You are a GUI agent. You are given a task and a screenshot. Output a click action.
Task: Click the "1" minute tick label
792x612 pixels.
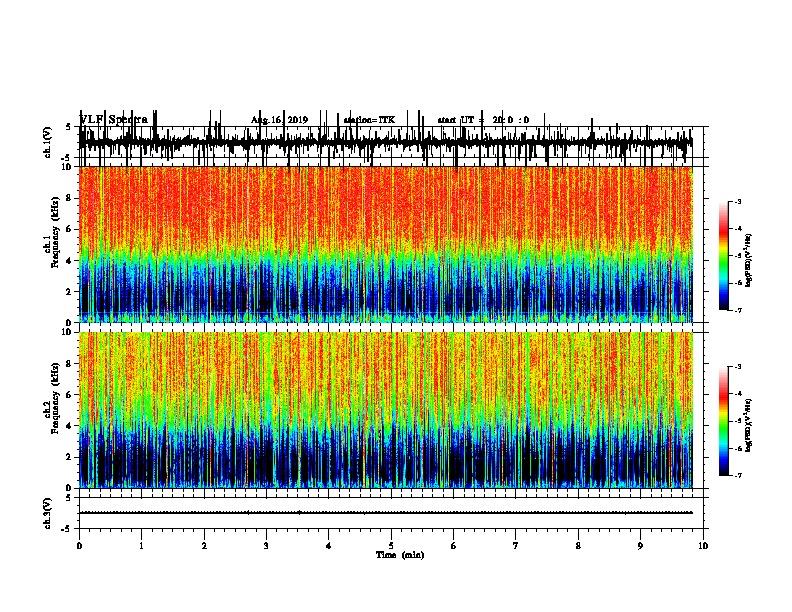pos(141,546)
